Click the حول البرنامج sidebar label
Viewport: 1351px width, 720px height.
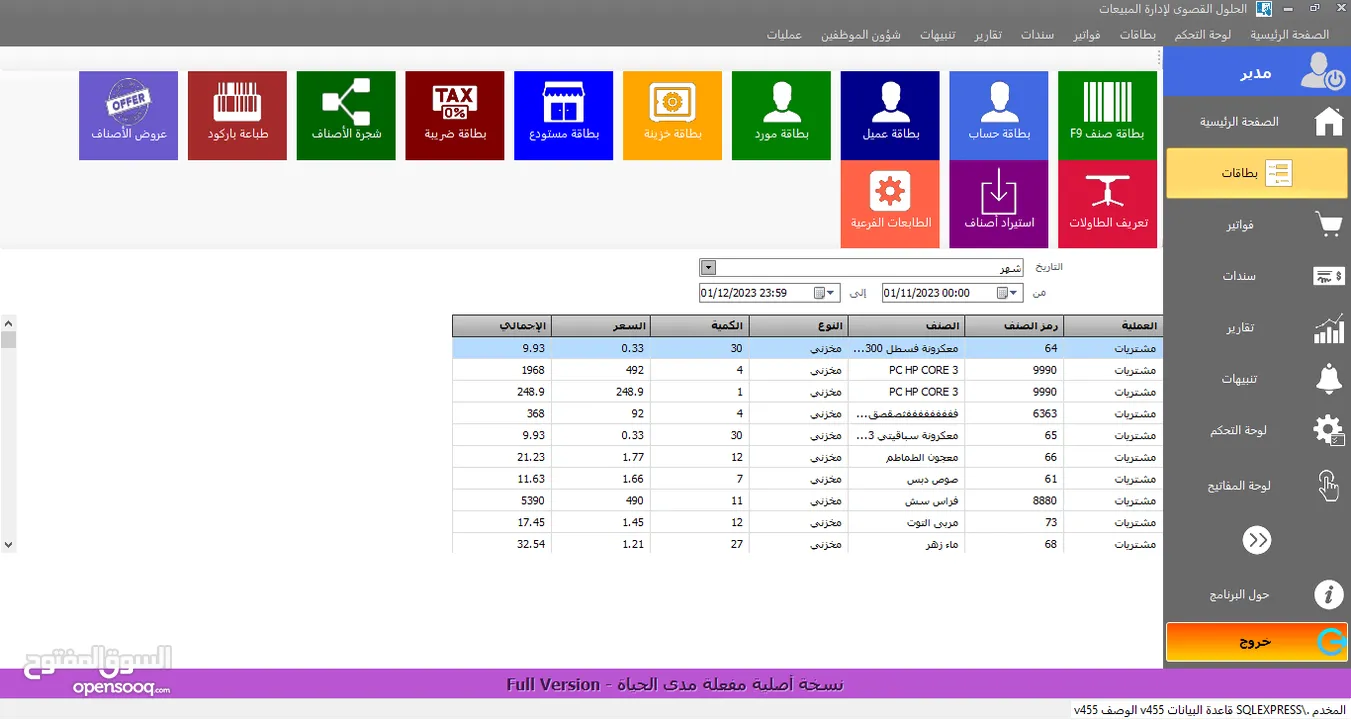point(1239,594)
